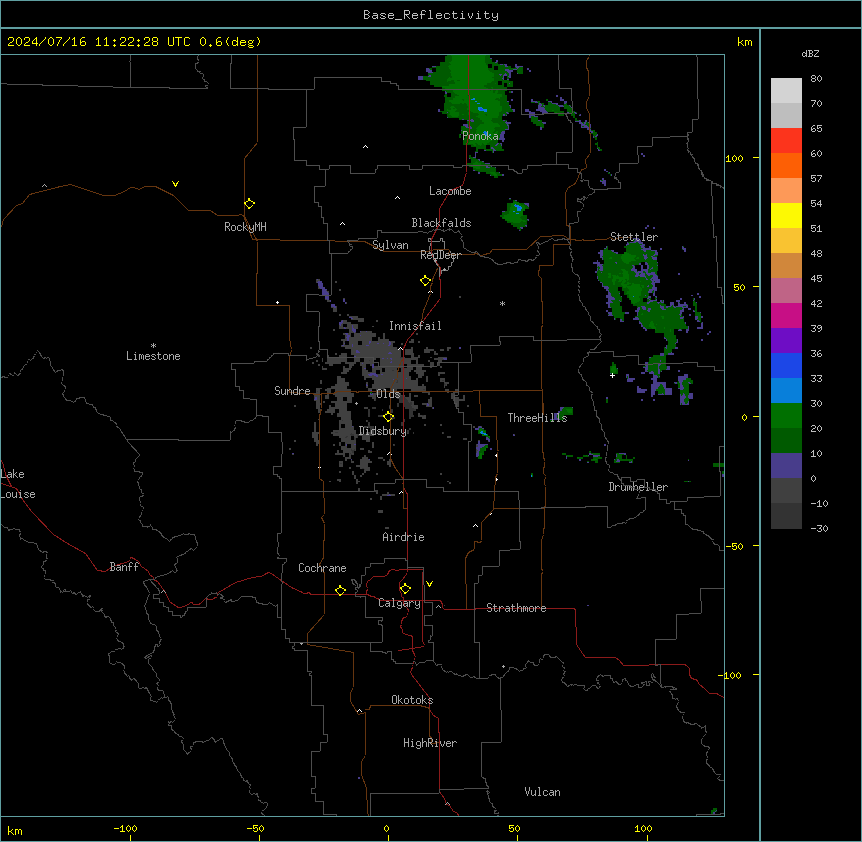Viewport: 862px width, 842px height.
Task: Click the Limestone label
Action: click(x=153, y=356)
